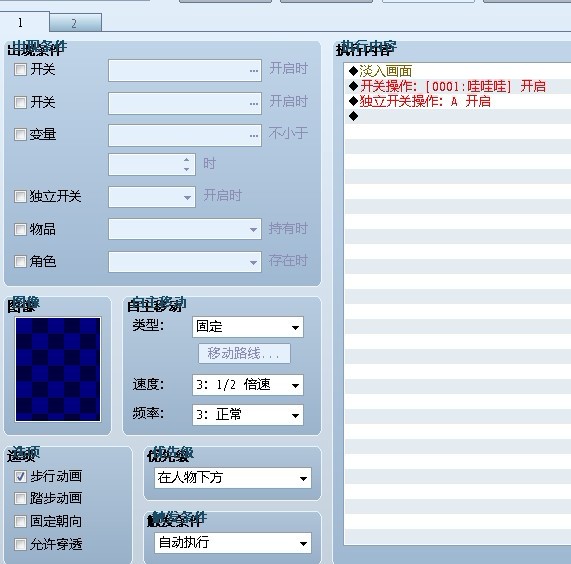Check the 允许穿透 option
The image size is (571, 564).
click(x=20, y=544)
